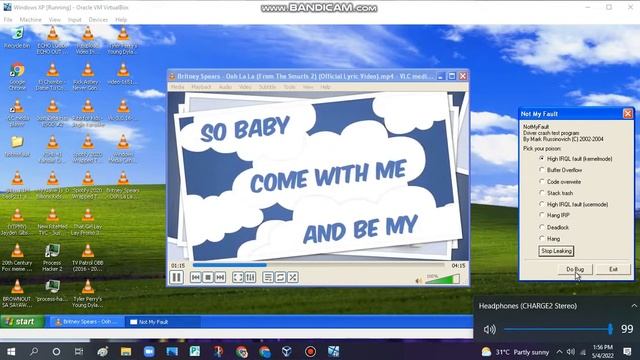Image resolution: width=640 pixels, height=360 pixels.
Task: Open File Explorer from host taskbar
Action: pos(126,351)
